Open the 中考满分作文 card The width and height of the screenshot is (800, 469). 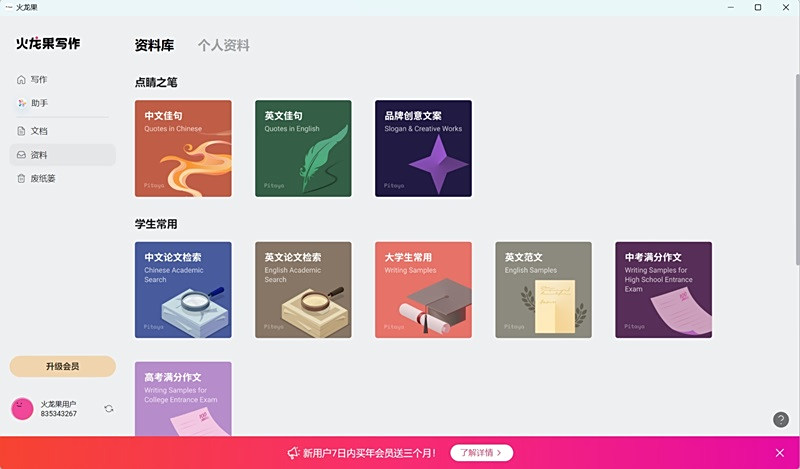point(663,290)
